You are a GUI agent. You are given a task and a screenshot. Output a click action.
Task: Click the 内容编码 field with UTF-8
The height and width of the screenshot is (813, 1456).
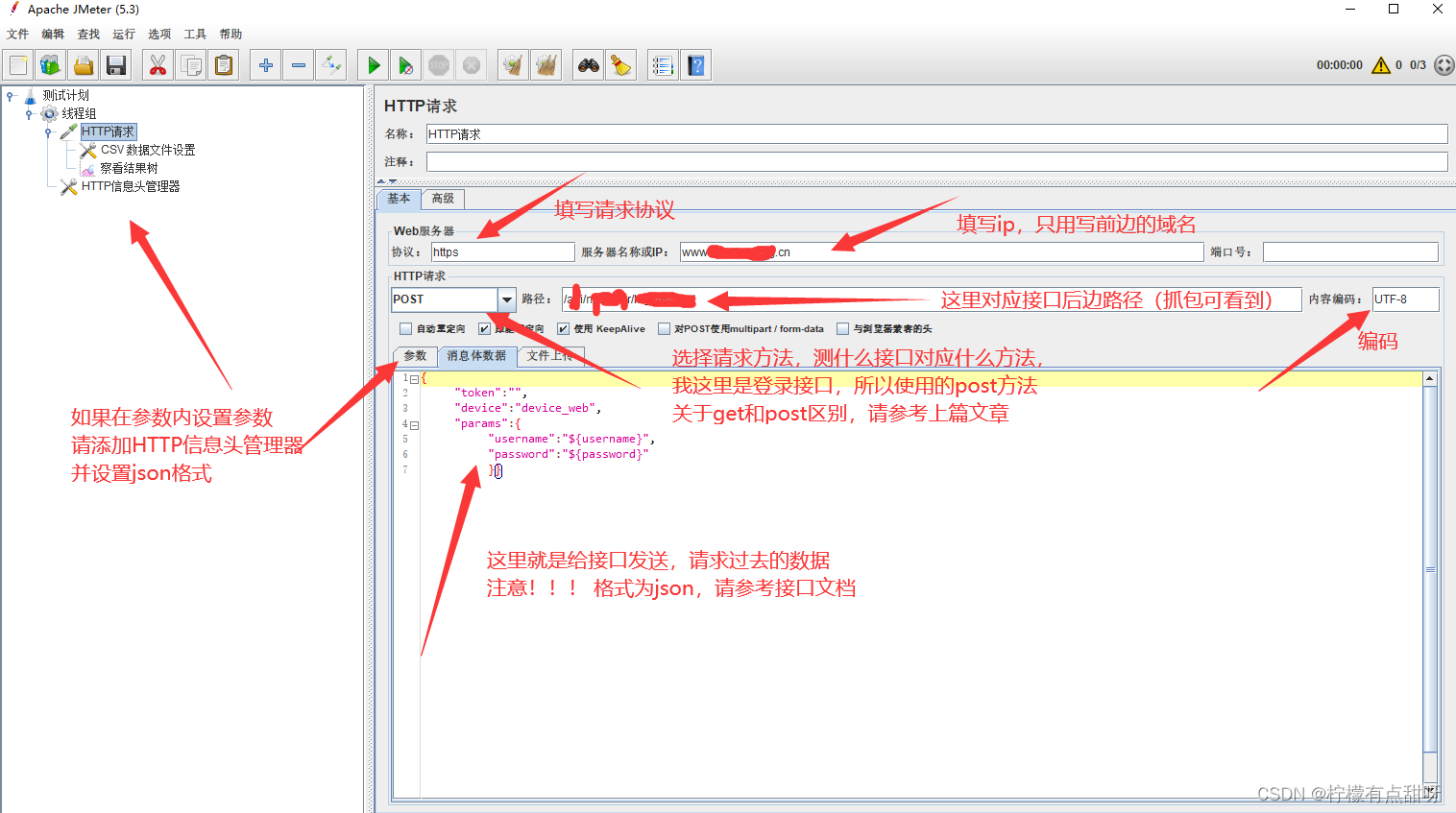coord(1405,299)
